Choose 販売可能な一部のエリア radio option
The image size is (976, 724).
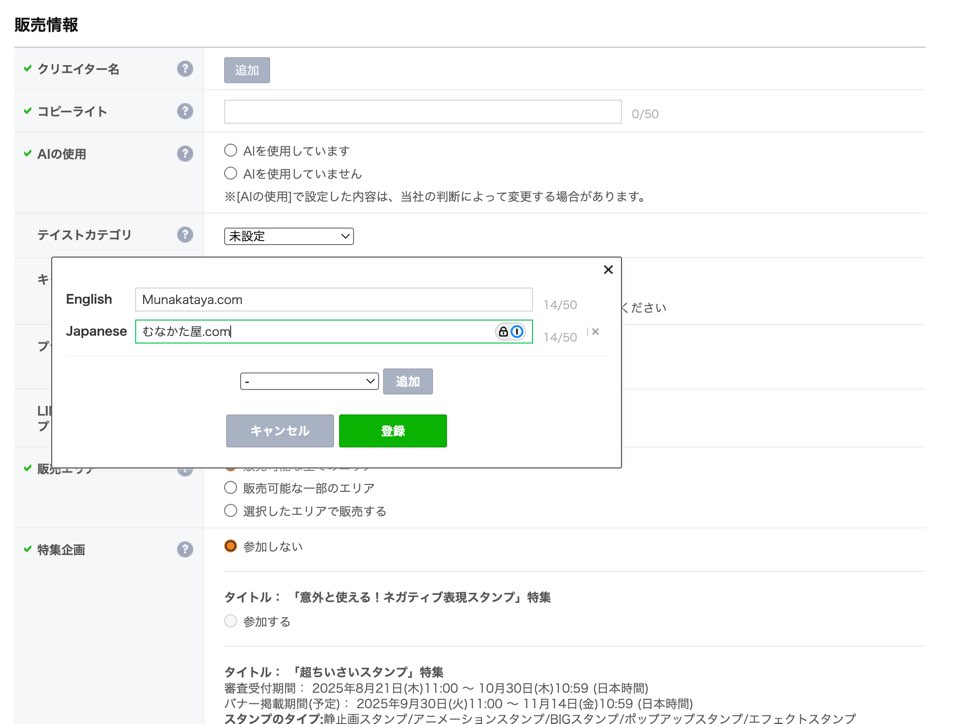[231, 488]
